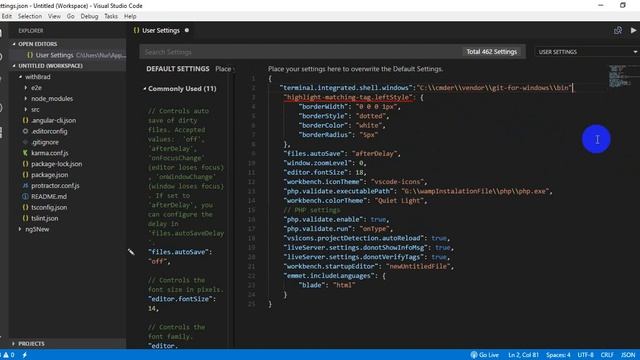Change line ending CRLF setting
Image resolution: width=640 pixels, height=360 pixels.
pyautogui.click(x=607, y=355)
